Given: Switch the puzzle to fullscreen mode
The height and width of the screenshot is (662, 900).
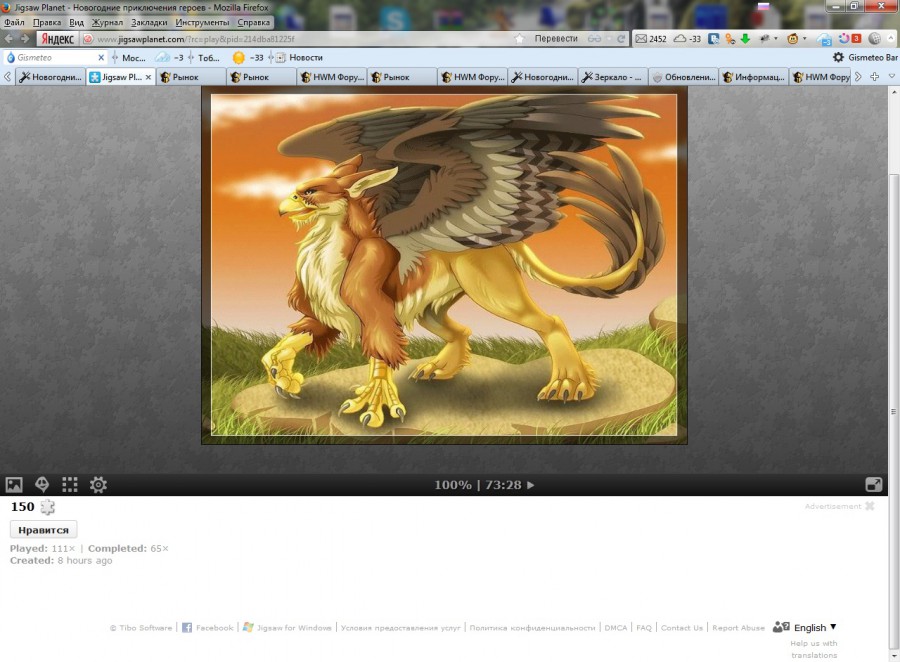Looking at the screenshot, I should click(874, 485).
